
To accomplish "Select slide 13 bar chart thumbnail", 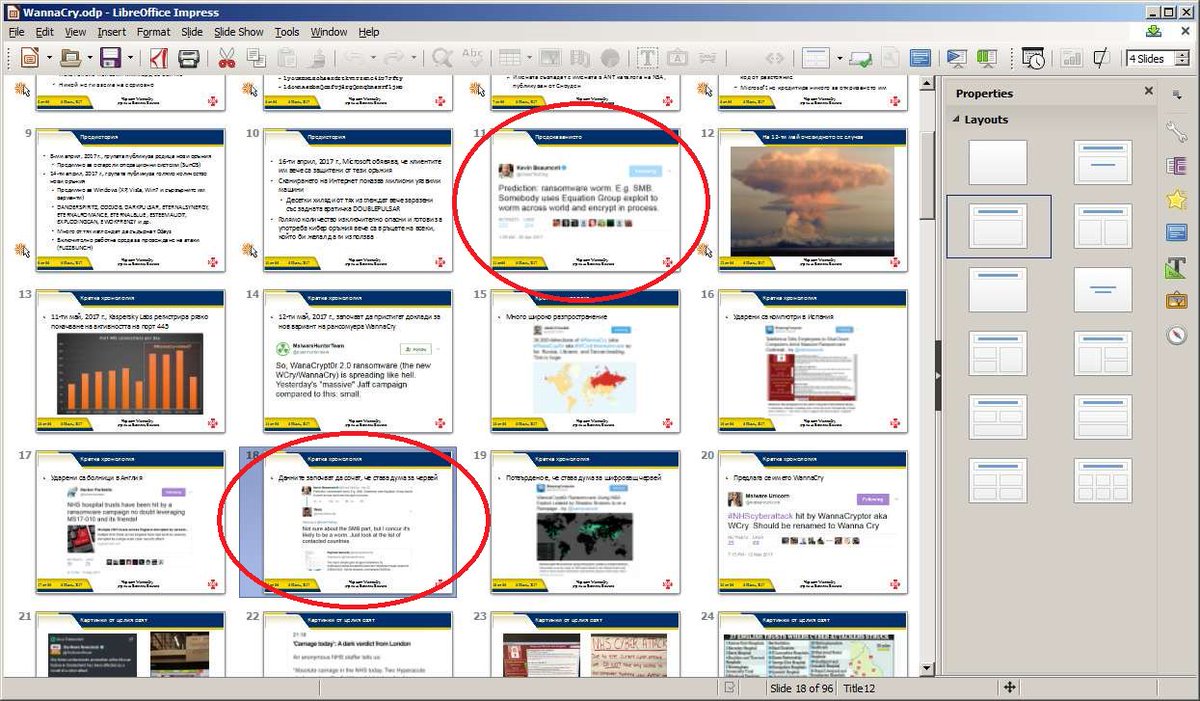I will (x=129, y=361).
